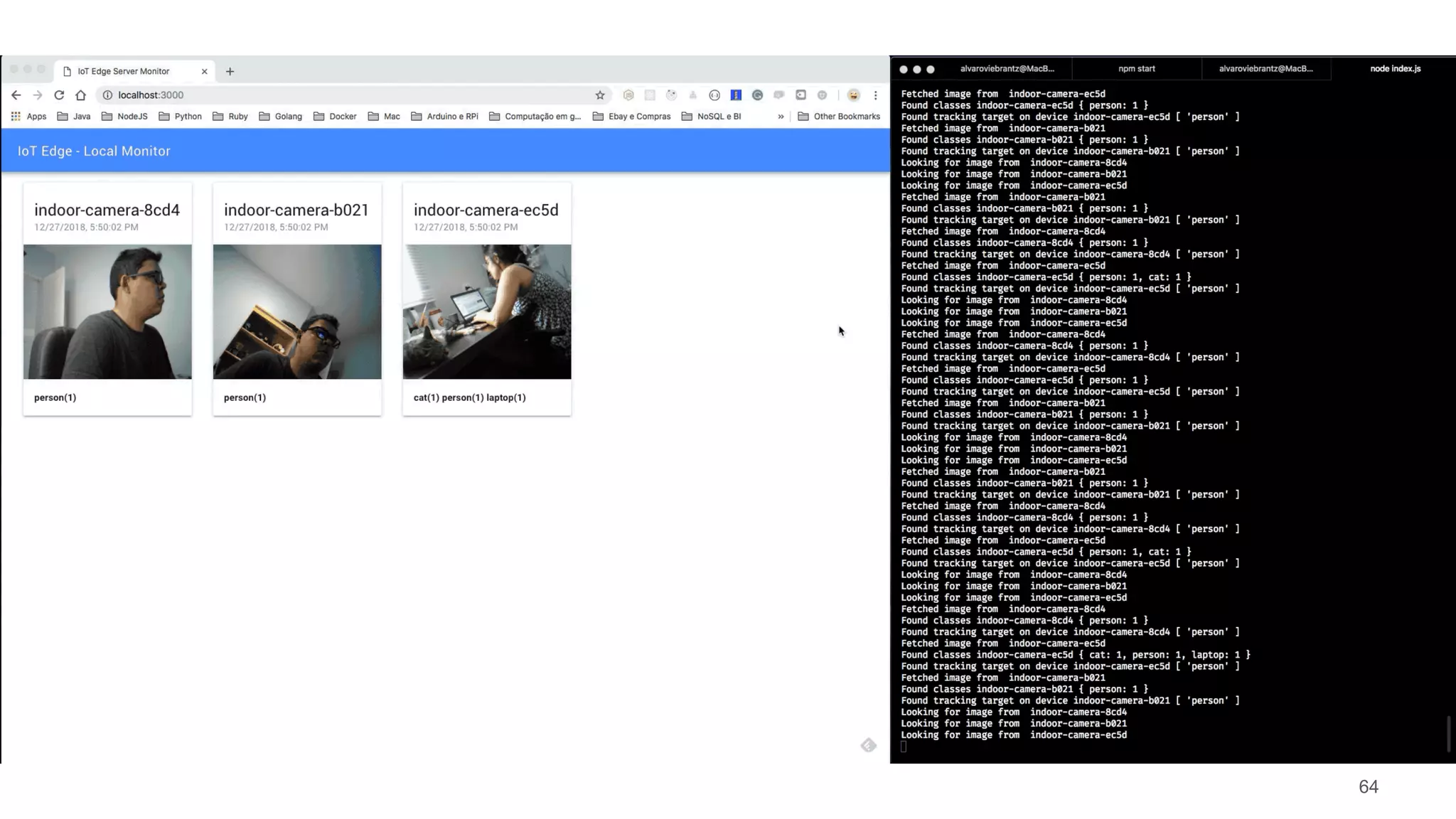Open the Chrome three-dot menu
This screenshot has height=819, width=1456.
(875, 95)
